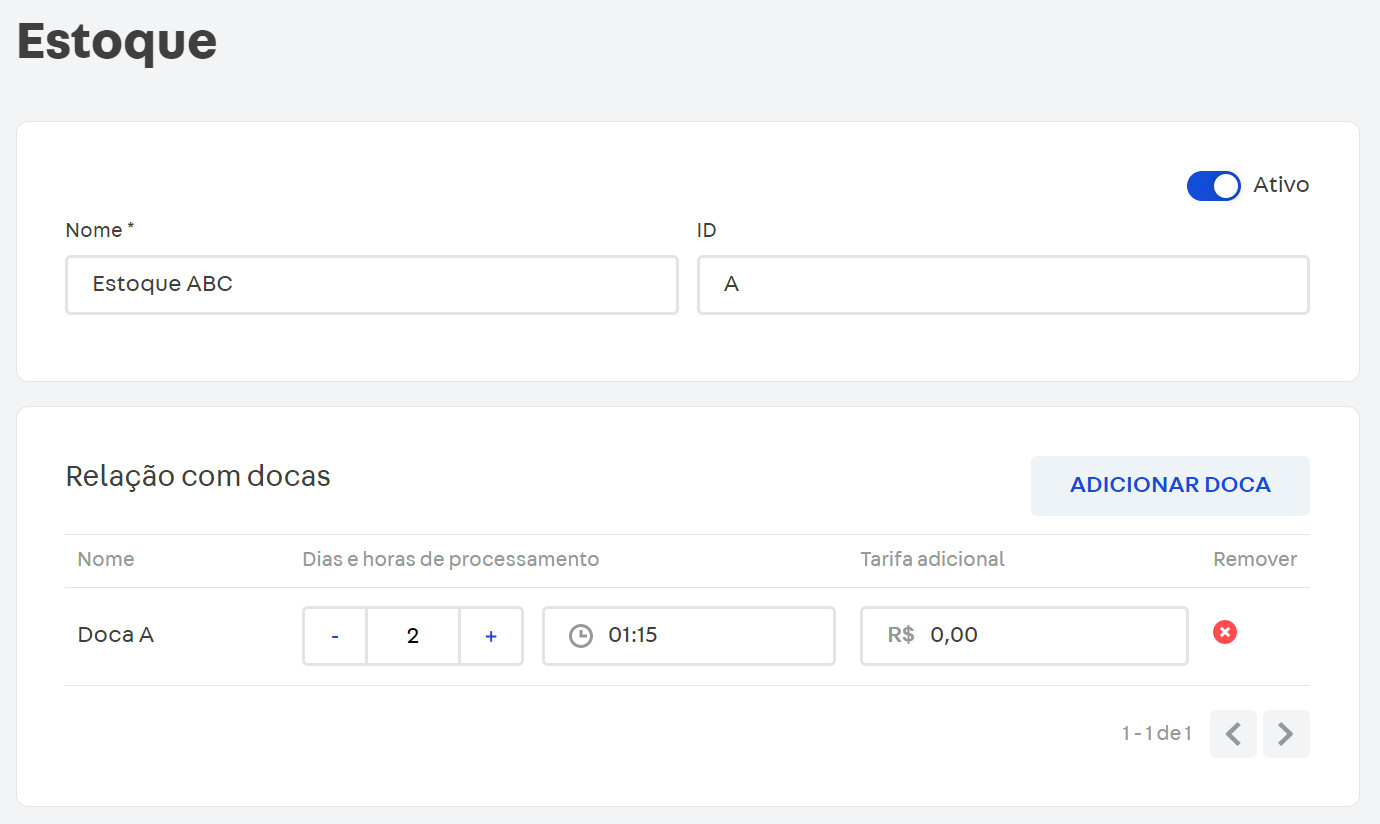1380x824 pixels.
Task: Decrement processing days using minus button
Action: click(334, 635)
